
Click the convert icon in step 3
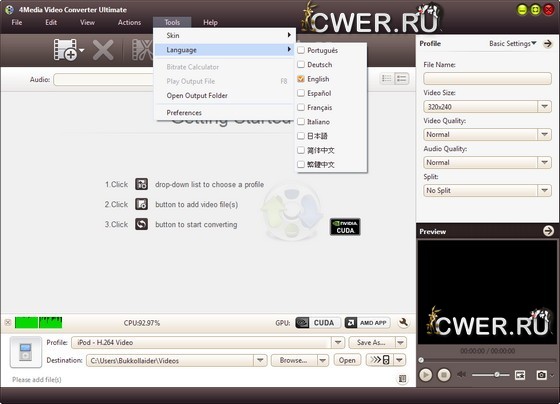point(141,224)
